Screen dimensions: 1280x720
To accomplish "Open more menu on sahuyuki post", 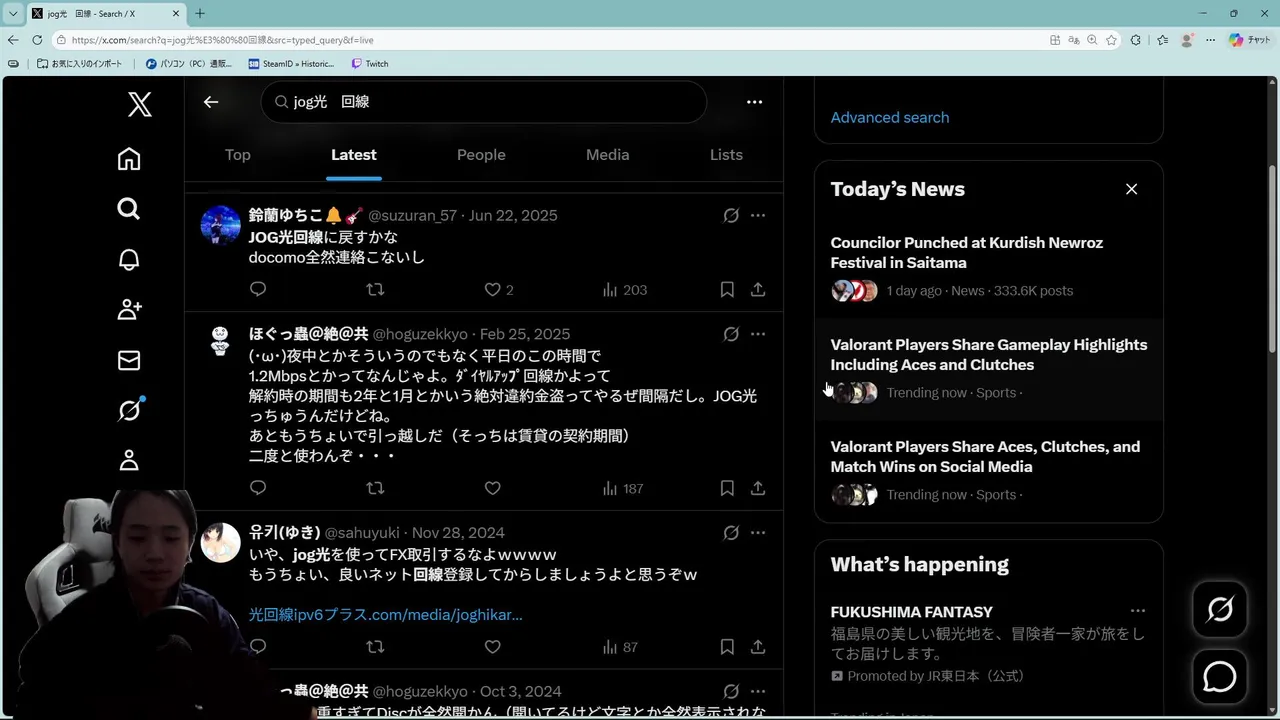I will tap(758, 532).
